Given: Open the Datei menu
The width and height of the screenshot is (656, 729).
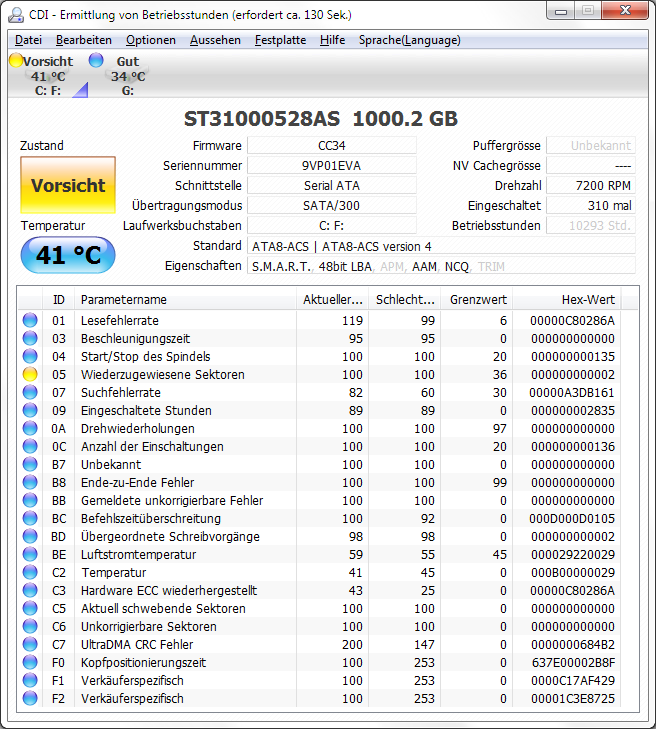Looking at the screenshot, I should coord(28,40).
